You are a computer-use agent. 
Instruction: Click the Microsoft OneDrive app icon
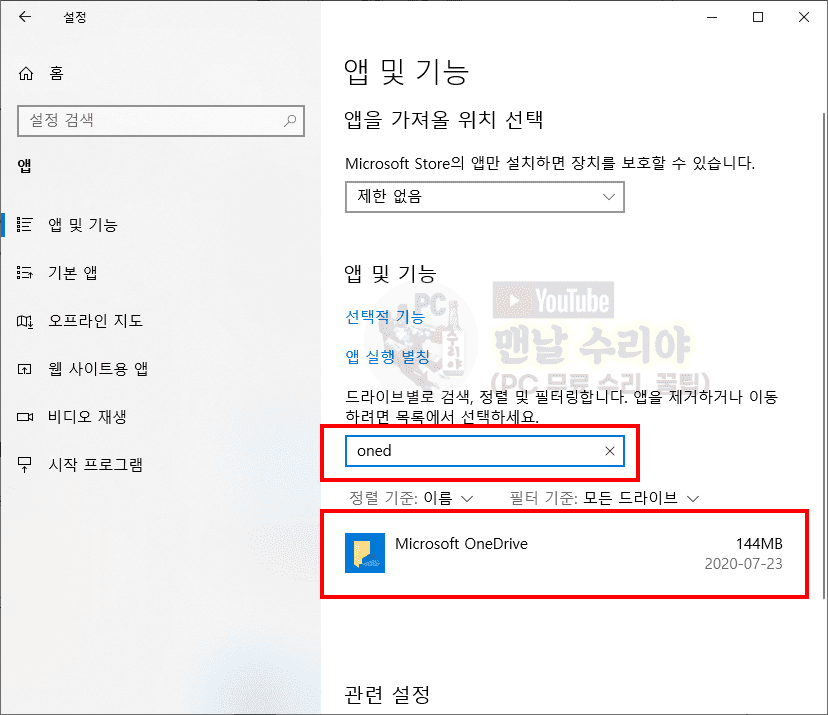click(x=365, y=553)
